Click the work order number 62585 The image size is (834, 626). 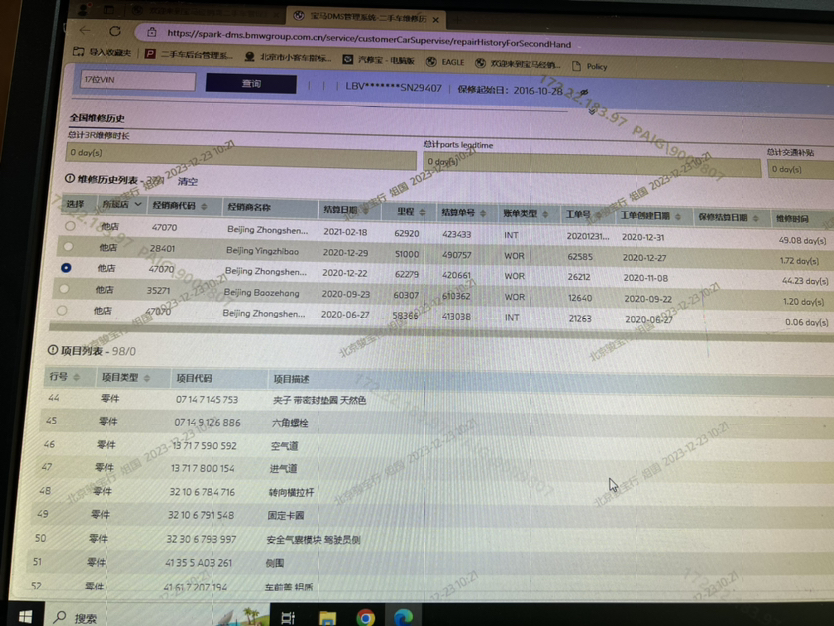pos(580,256)
